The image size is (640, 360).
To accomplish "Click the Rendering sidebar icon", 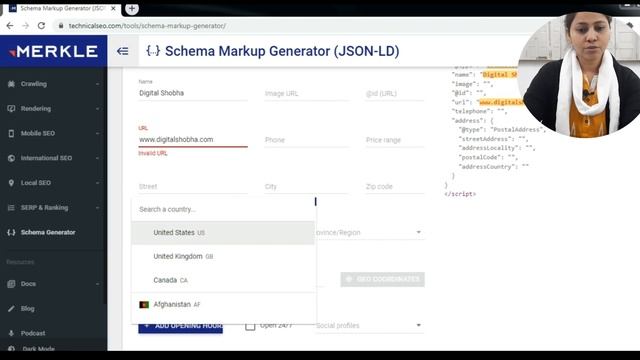I will pos(11,109).
